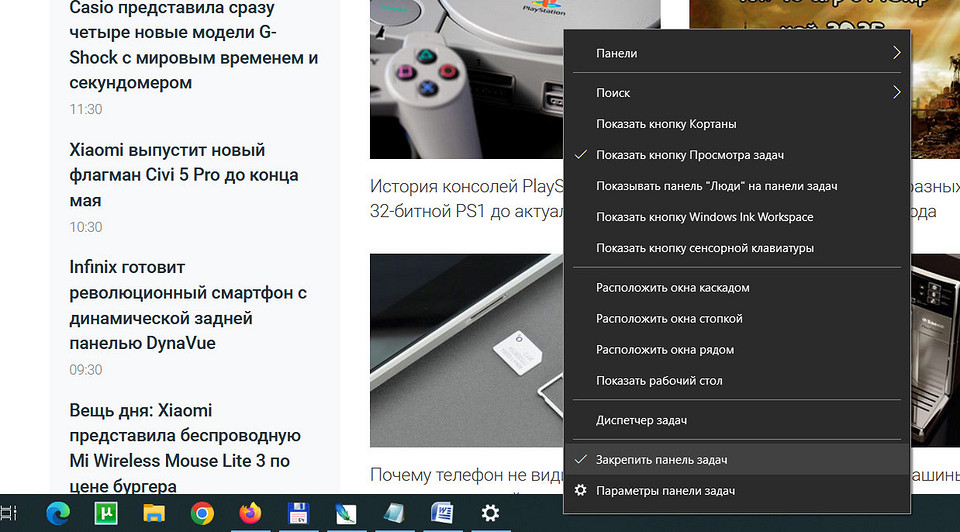This screenshot has width=960, height=532.
Task: Select Расположить окна каскадом
Action: coord(737,288)
